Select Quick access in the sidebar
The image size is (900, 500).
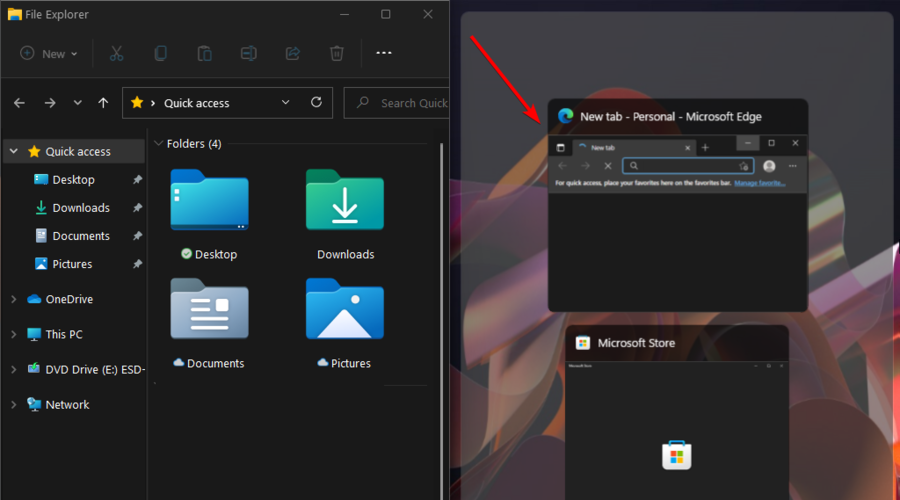(x=78, y=152)
